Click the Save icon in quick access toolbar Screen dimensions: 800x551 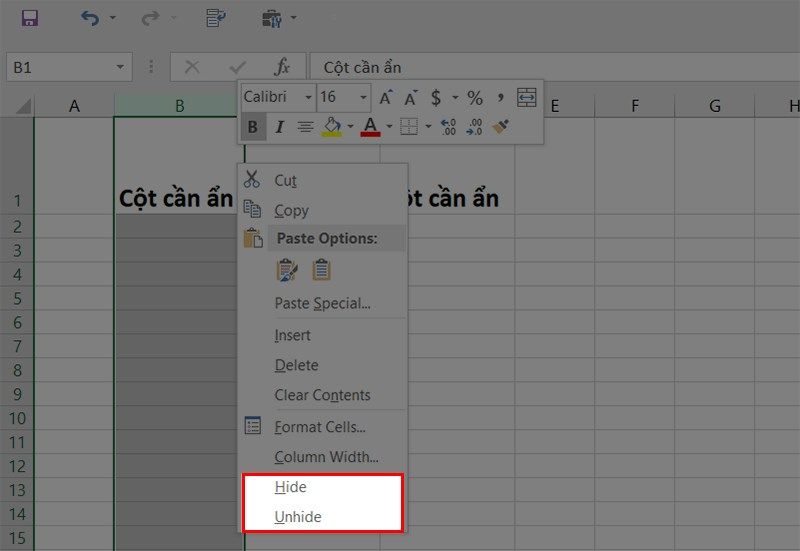(x=30, y=18)
